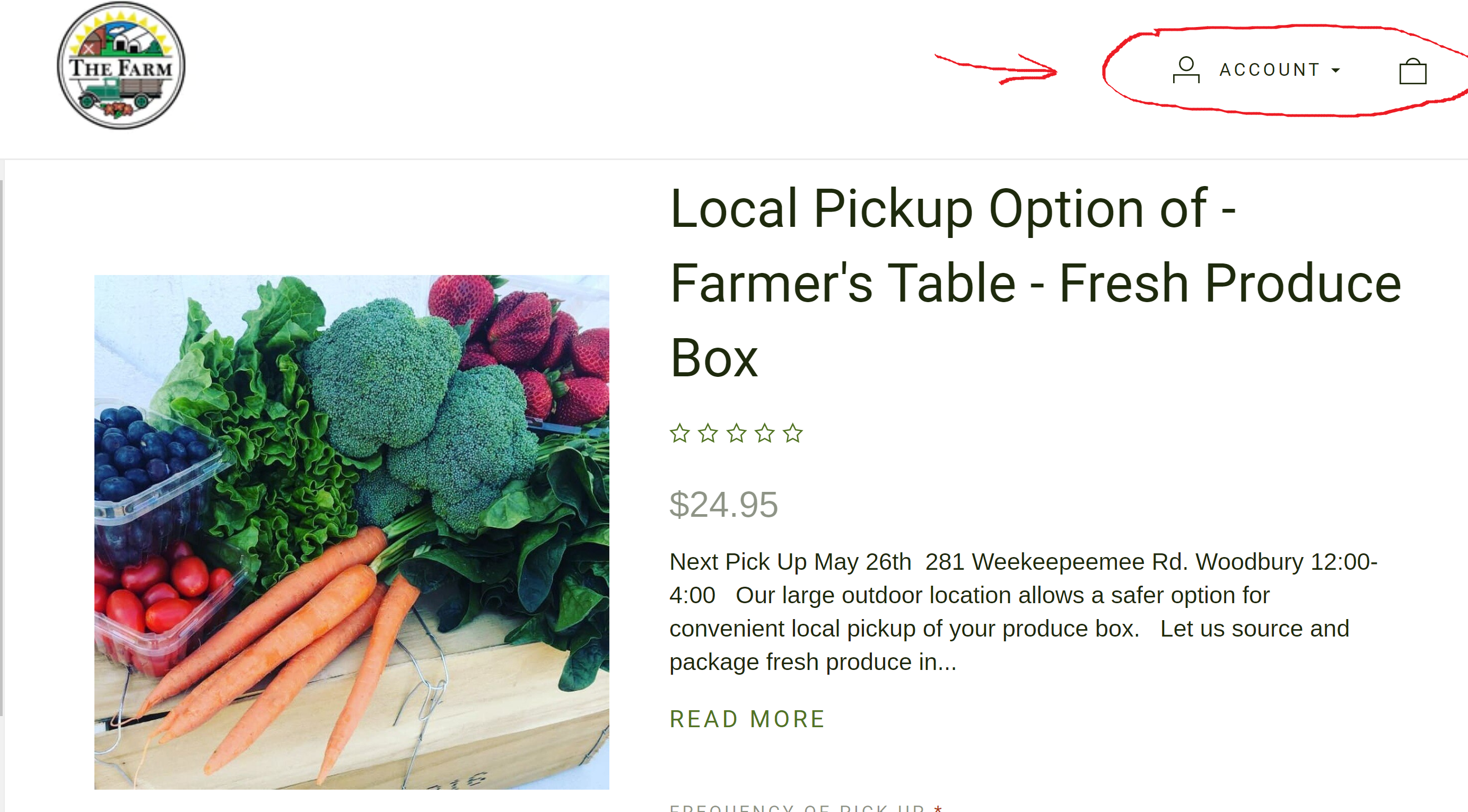The height and width of the screenshot is (812, 1468).
Task: Open the shopping bag cart
Action: pyautogui.click(x=1412, y=72)
